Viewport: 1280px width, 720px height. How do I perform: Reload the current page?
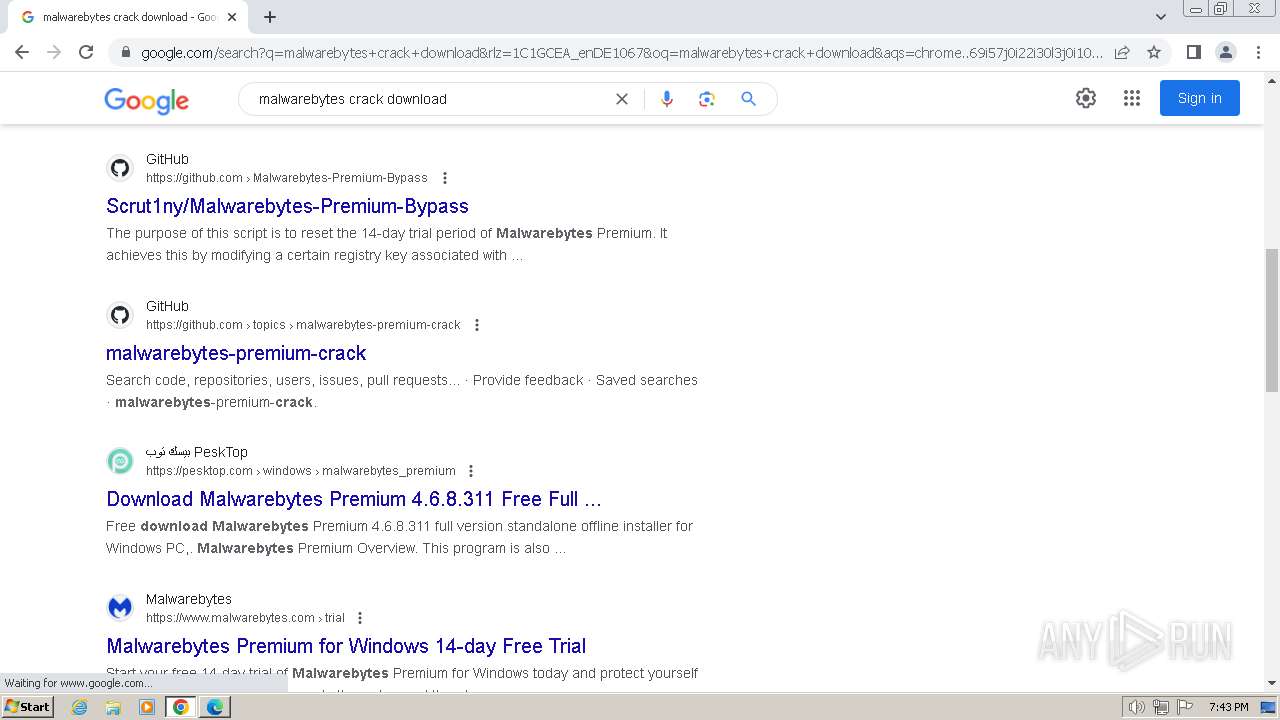(x=86, y=52)
